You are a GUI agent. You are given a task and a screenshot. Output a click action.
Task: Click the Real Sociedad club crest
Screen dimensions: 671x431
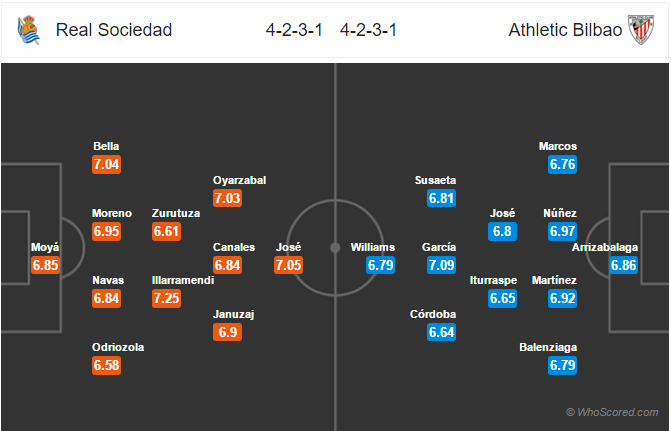[28, 31]
